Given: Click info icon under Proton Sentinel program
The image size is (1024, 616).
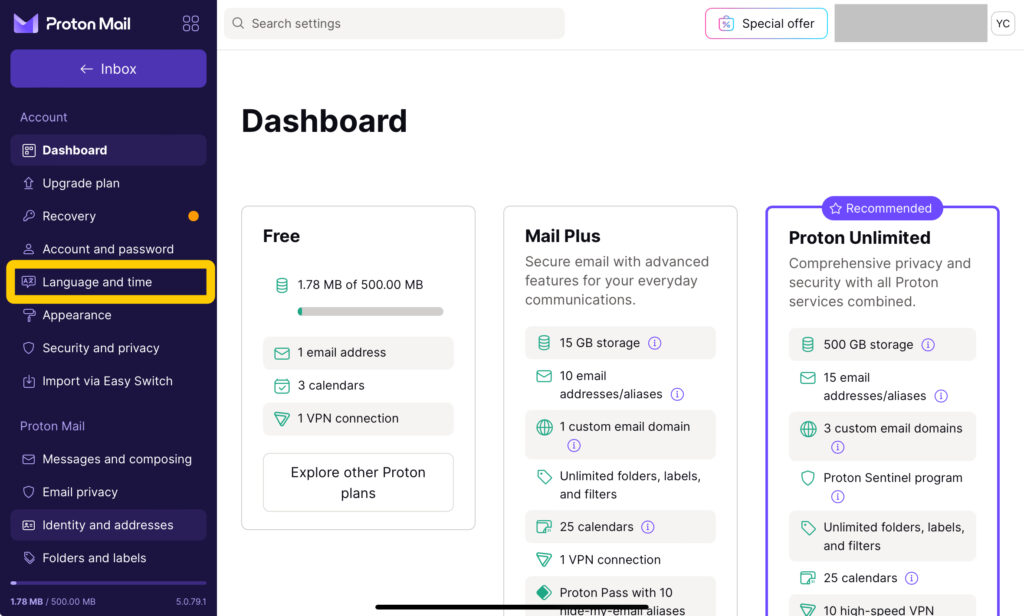Looking at the screenshot, I should (x=838, y=497).
